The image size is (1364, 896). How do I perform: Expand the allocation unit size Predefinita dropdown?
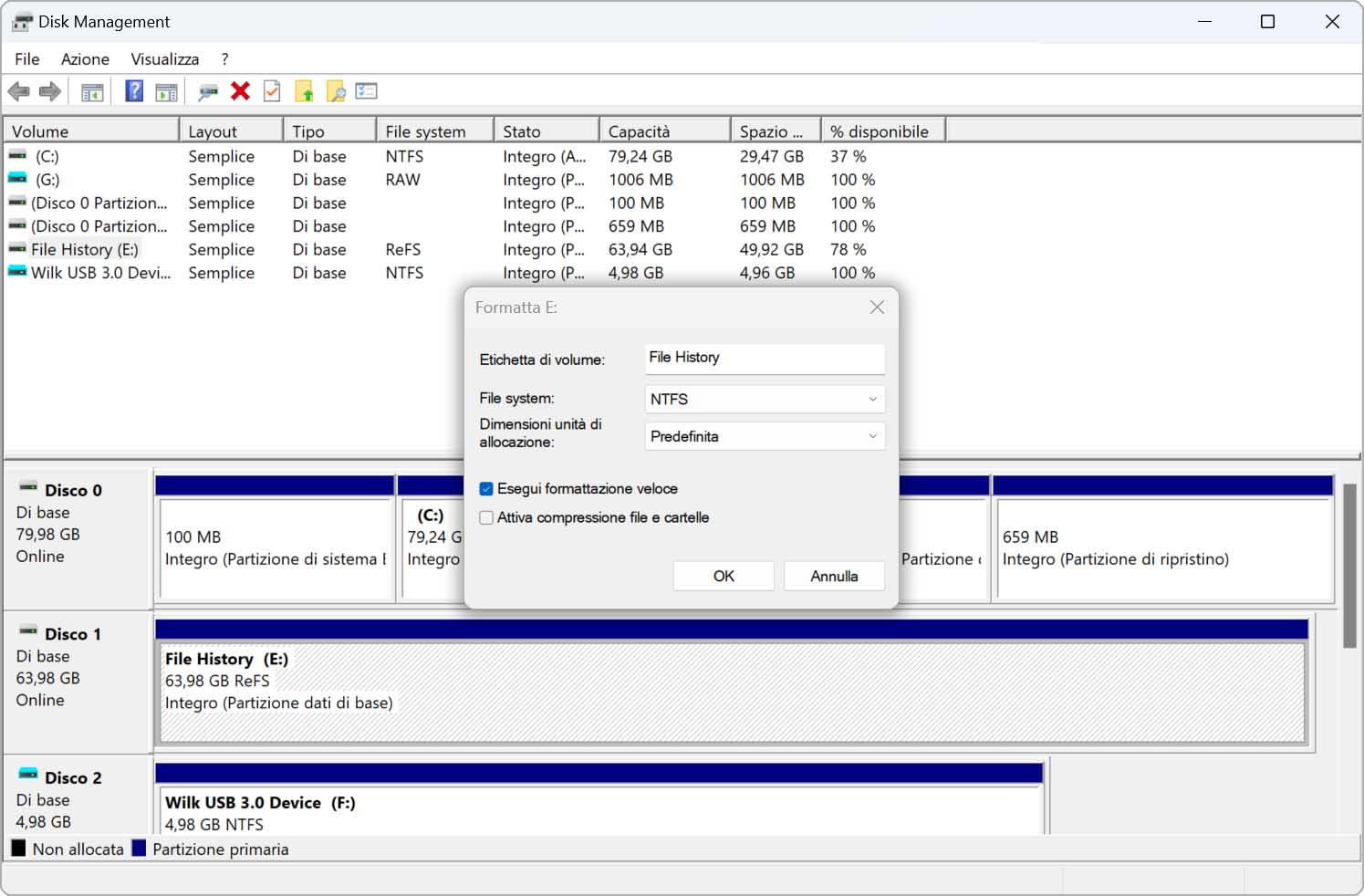point(764,437)
